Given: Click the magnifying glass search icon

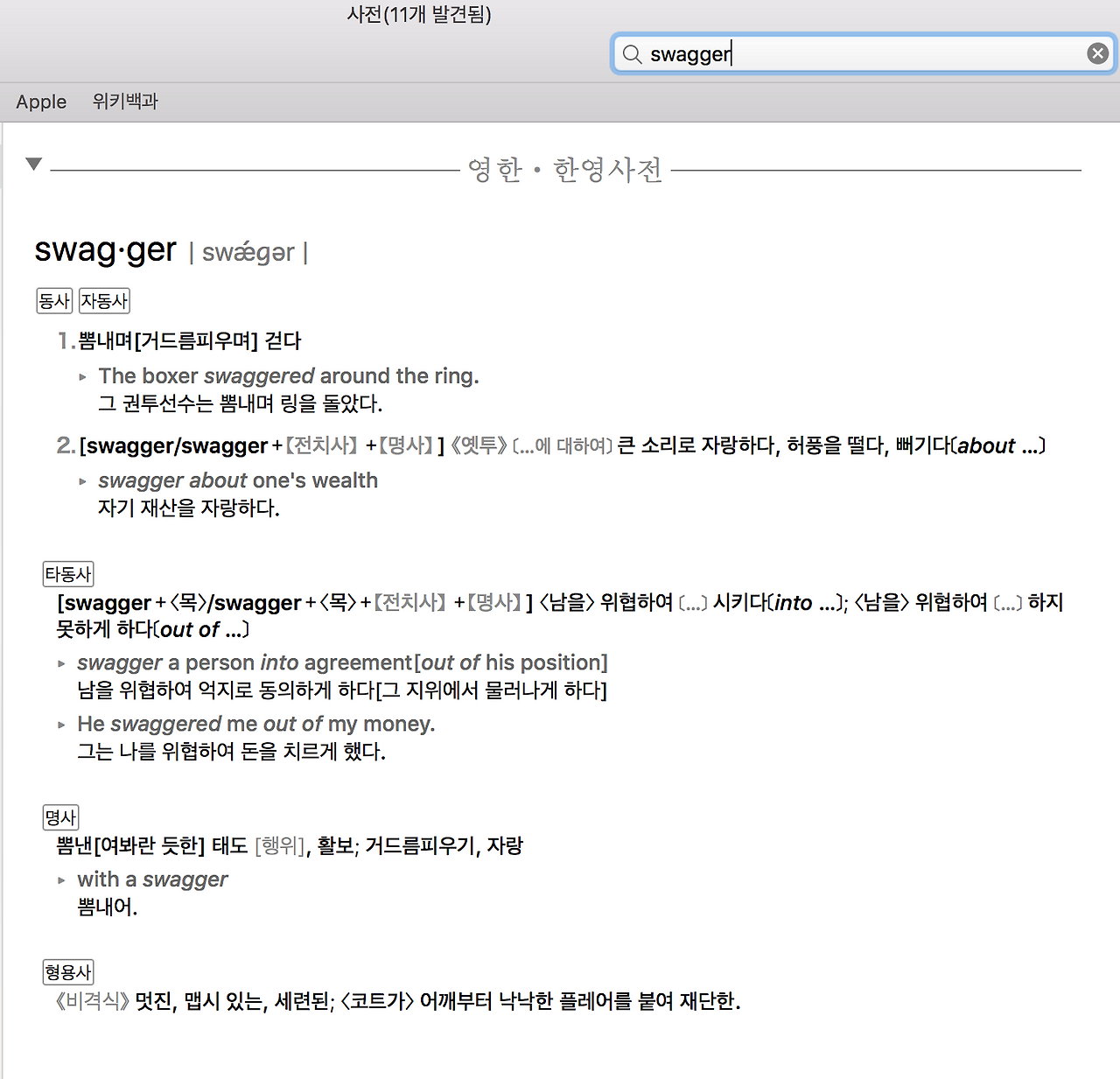Looking at the screenshot, I should 632,54.
